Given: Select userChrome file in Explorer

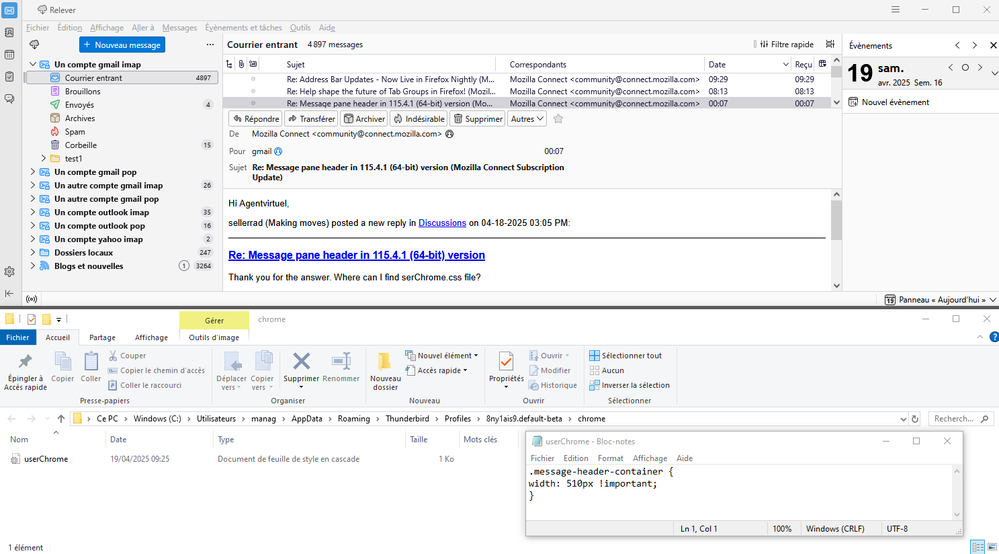Looking at the screenshot, I should point(46,459).
